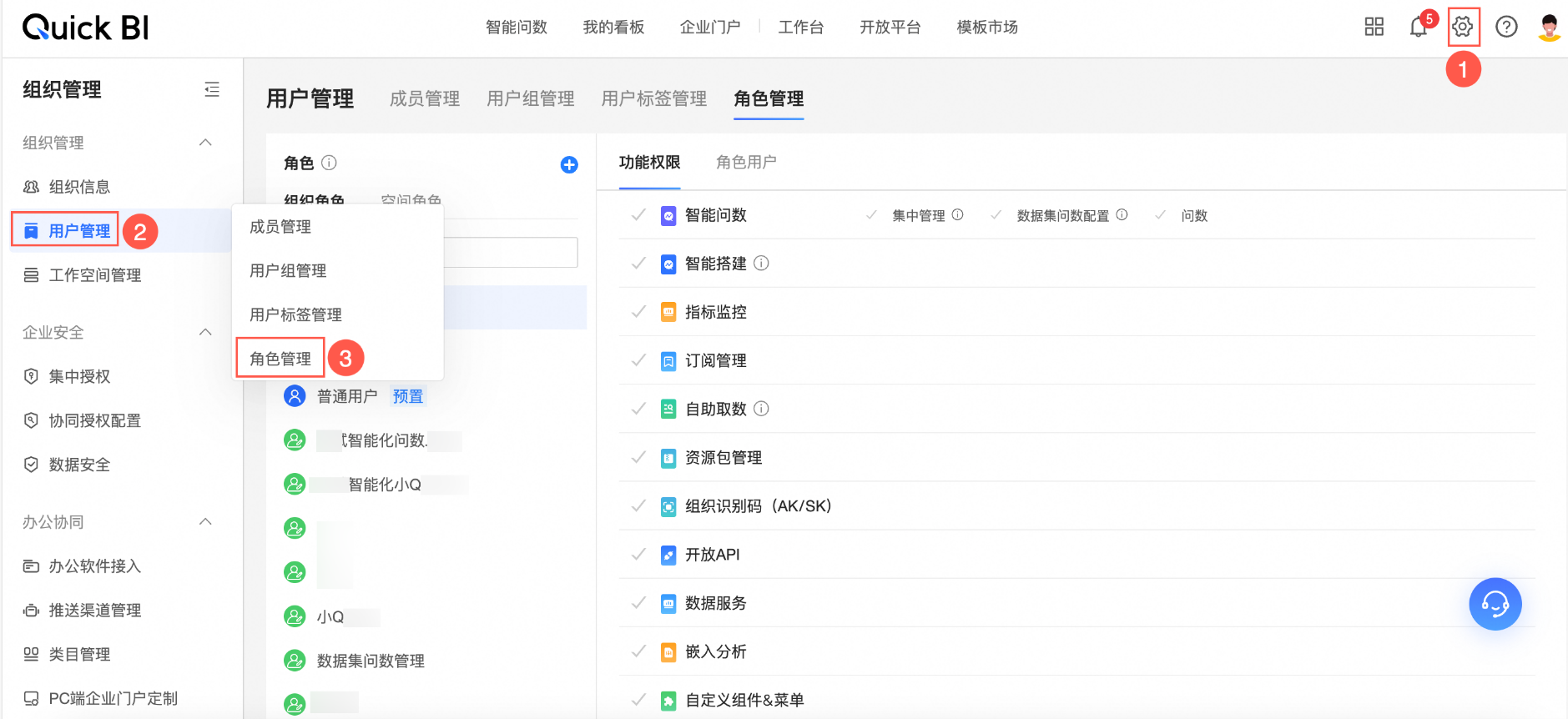Add a new role with plus icon
The width and height of the screenshot is (1568, 719).
pos(569,164)
